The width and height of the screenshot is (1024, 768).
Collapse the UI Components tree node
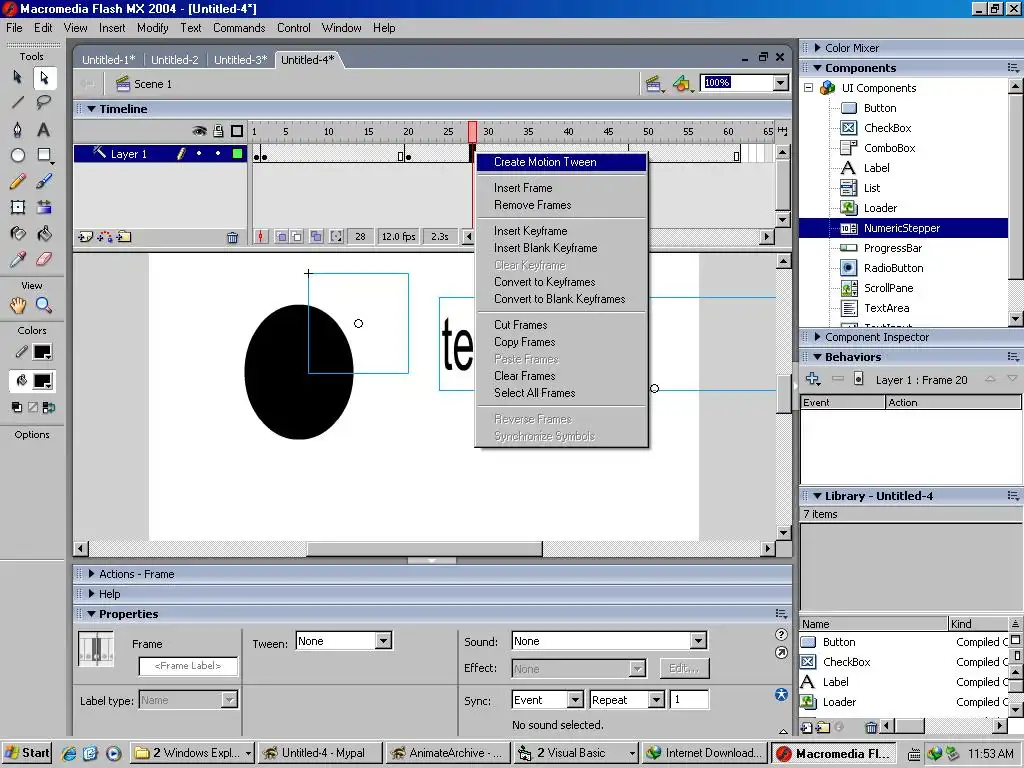tap(808, 88)
